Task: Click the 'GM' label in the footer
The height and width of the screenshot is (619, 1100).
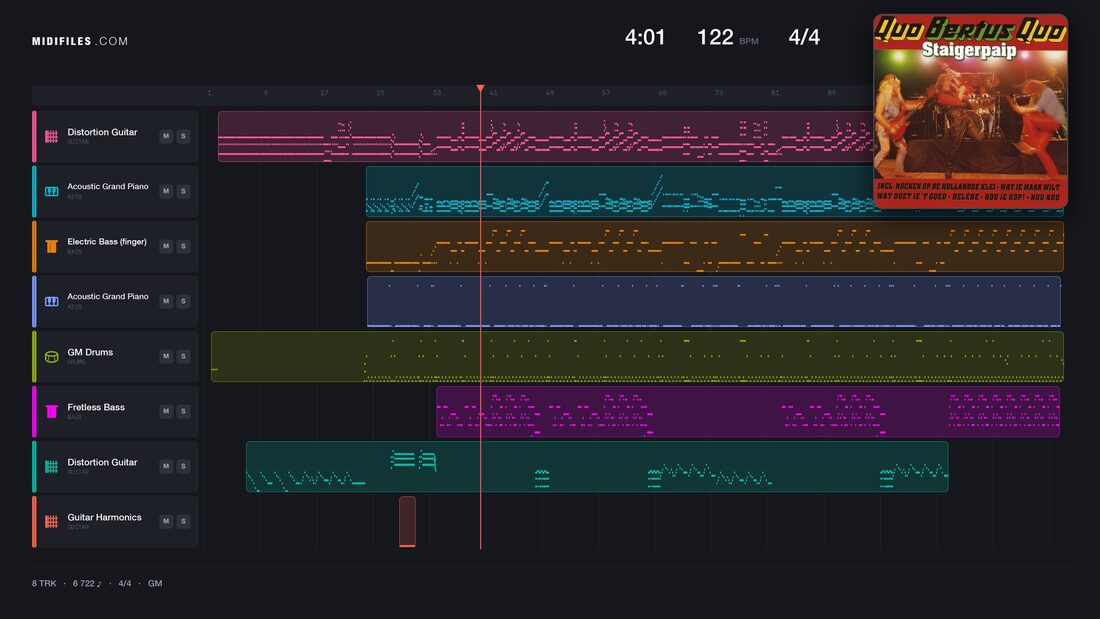Action: [155, 583]
